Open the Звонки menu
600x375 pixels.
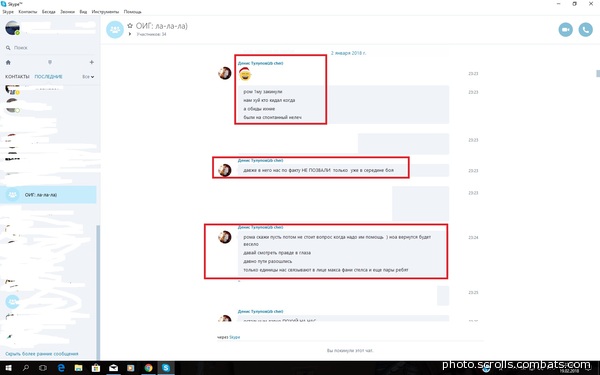pyautogui.click(x=67, y=12)
